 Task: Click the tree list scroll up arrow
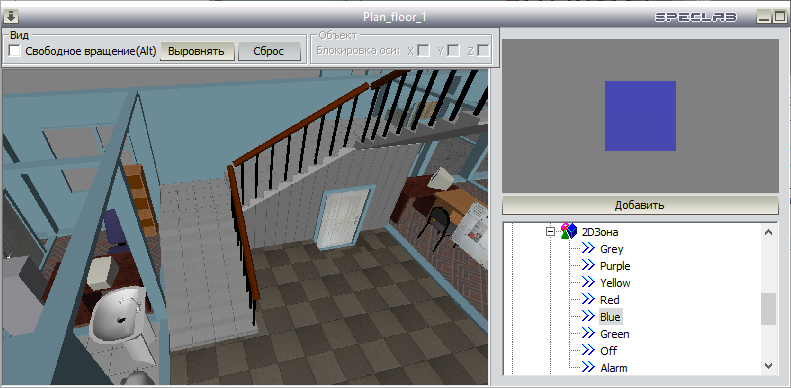(768, 232)
